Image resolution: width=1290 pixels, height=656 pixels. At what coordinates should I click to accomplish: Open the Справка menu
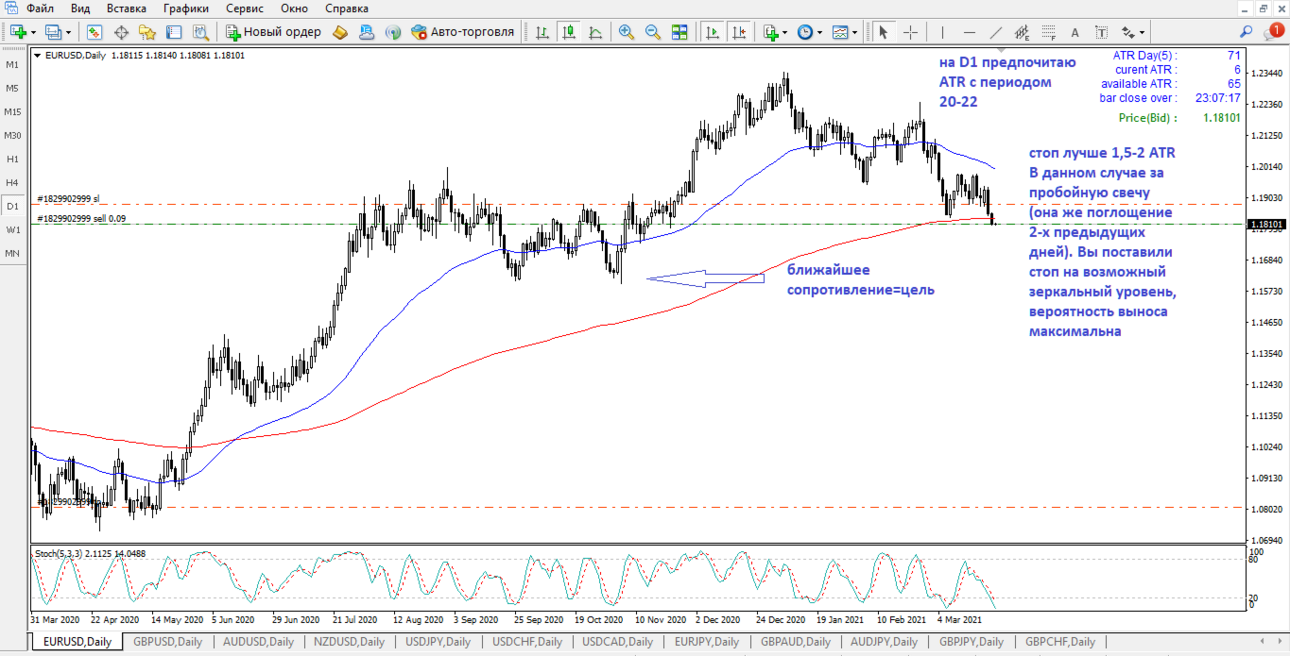point(346,8)
